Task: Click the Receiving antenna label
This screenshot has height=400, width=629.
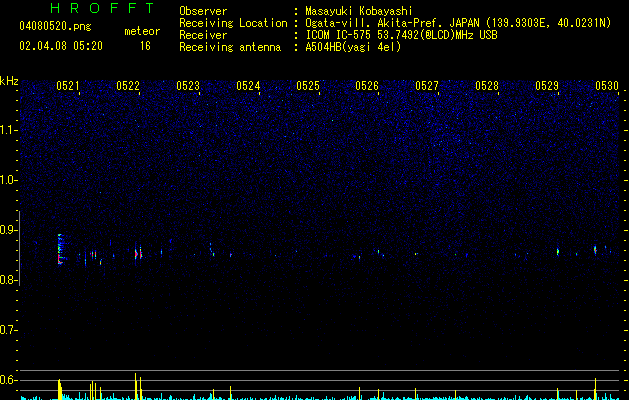Action: click(x=230, y=47)
